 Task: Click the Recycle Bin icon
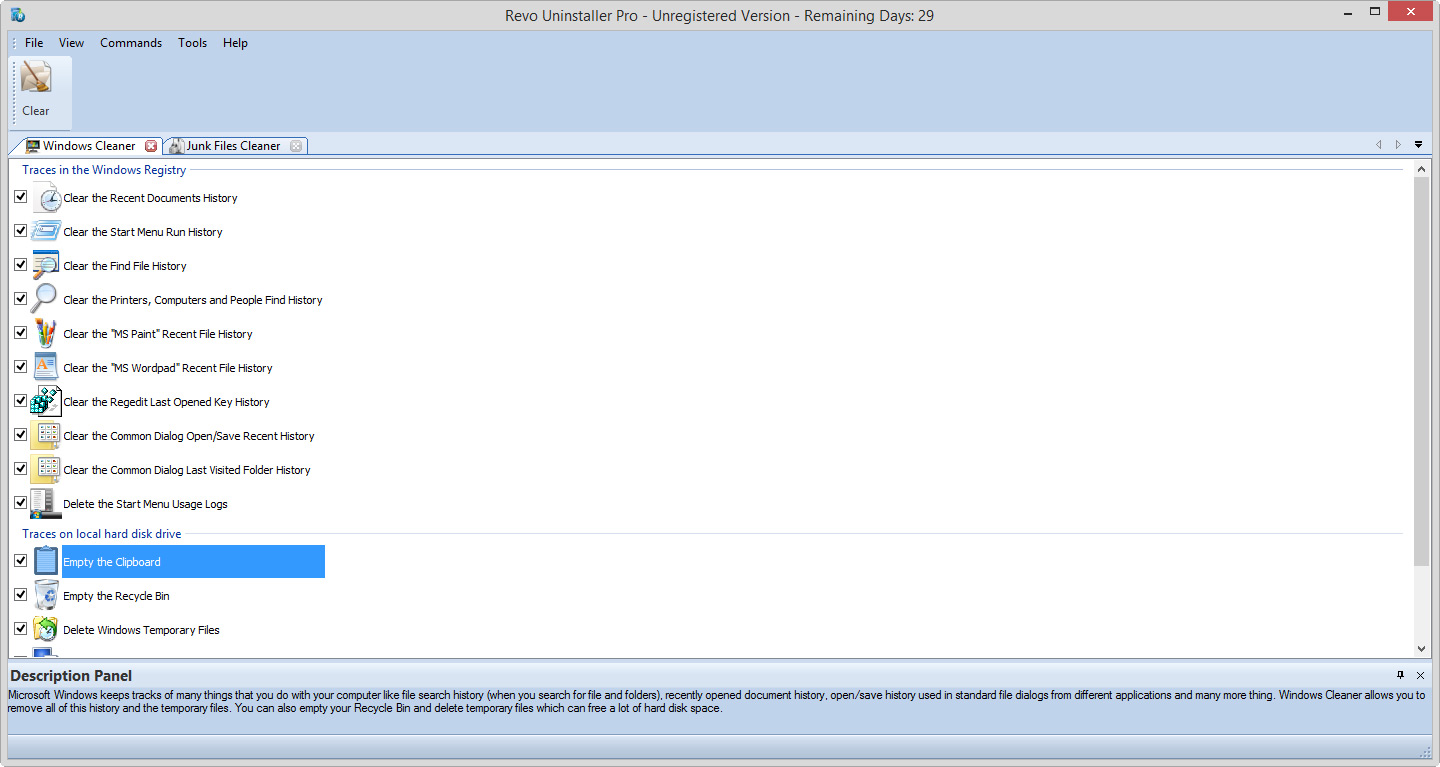coord(46,596)
